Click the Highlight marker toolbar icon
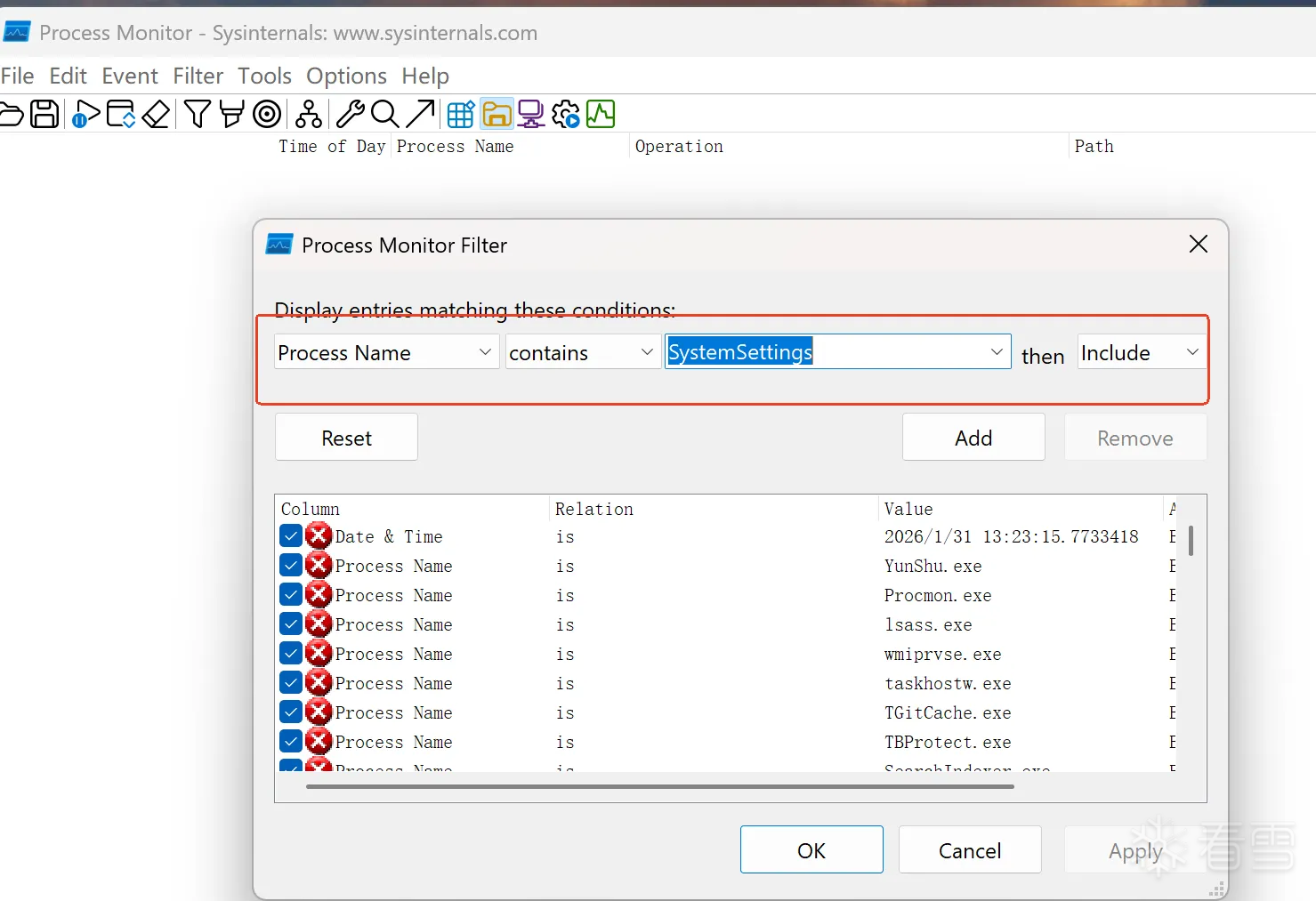 pos(231,114)
